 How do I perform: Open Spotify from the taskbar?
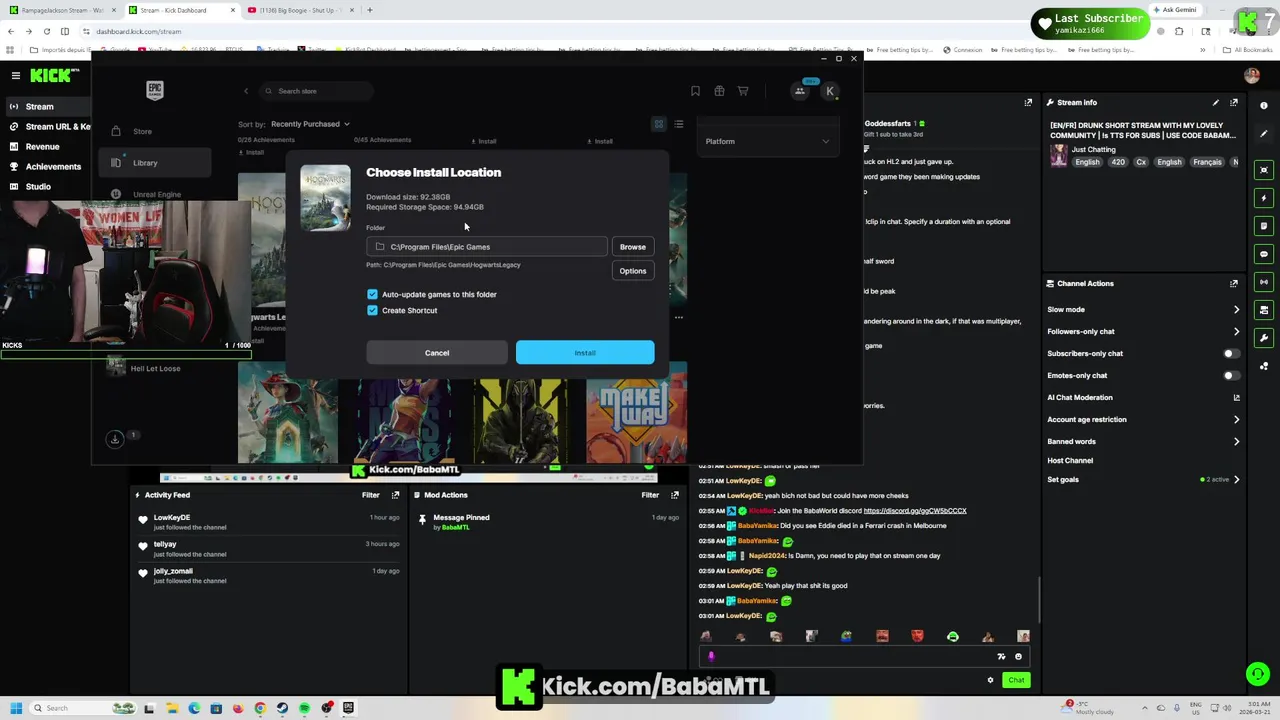[x=304, y=708]
